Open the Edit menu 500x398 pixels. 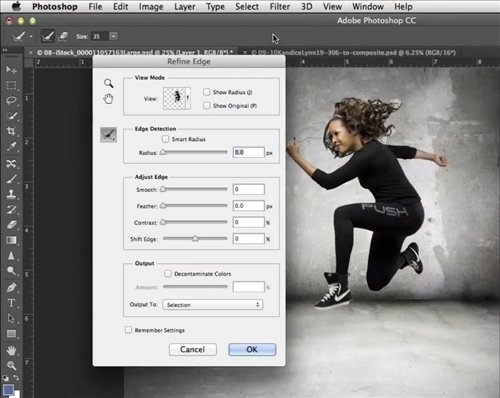121,6
